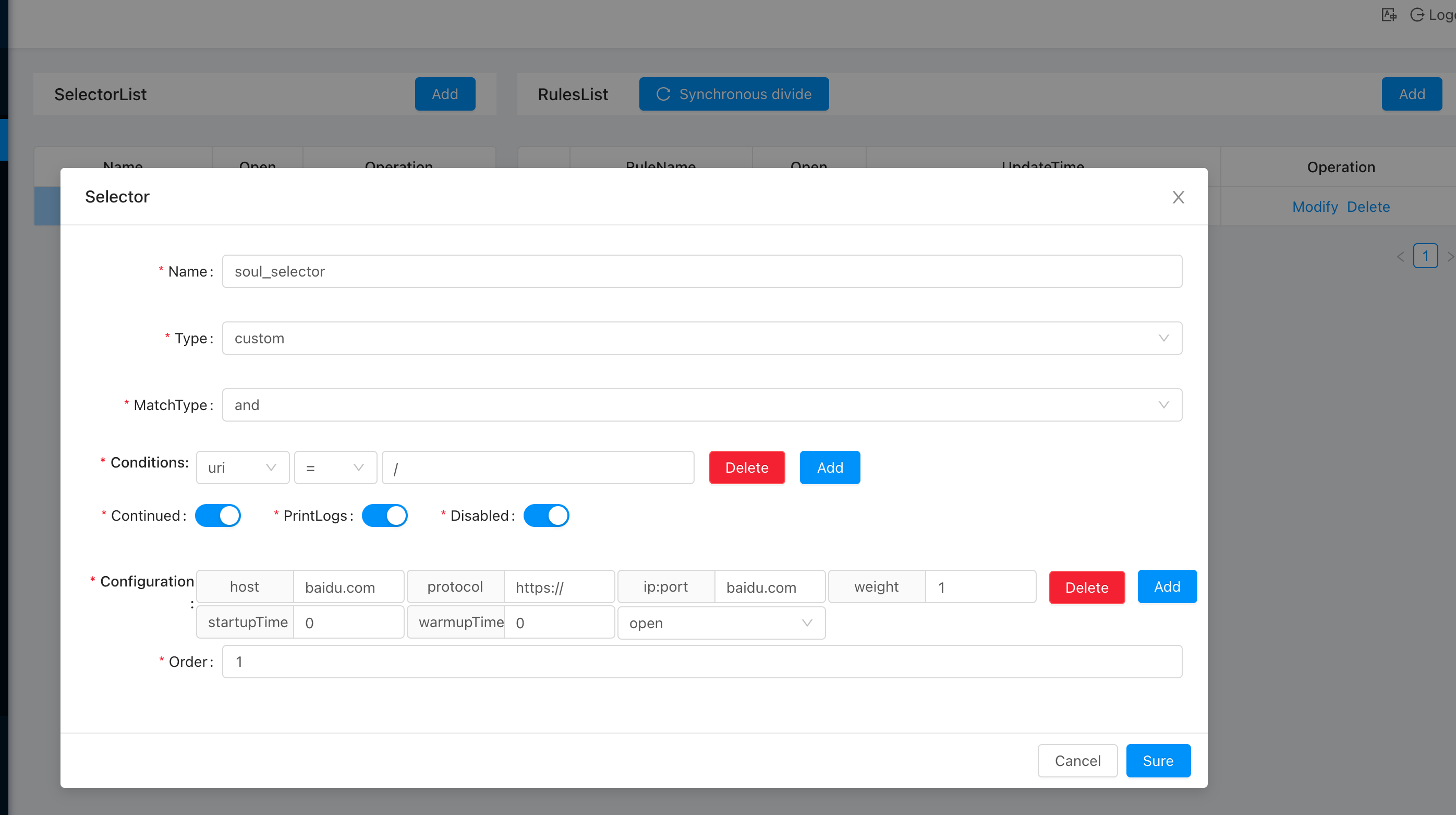Click red Delete button in Conditions row
Image resolution: width=1456 pixels, height=815 pixels.
(747, 468)
